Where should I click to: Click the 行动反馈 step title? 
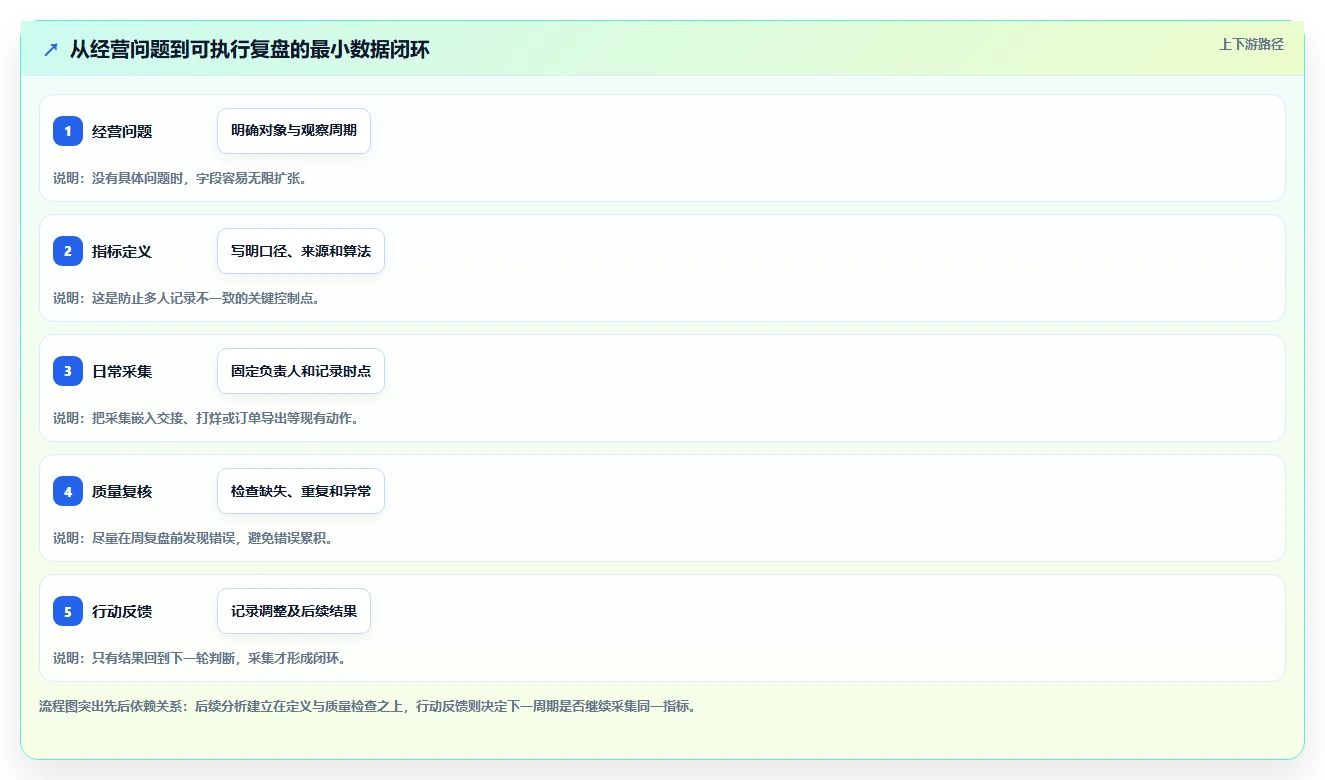(x=122, y=611)
